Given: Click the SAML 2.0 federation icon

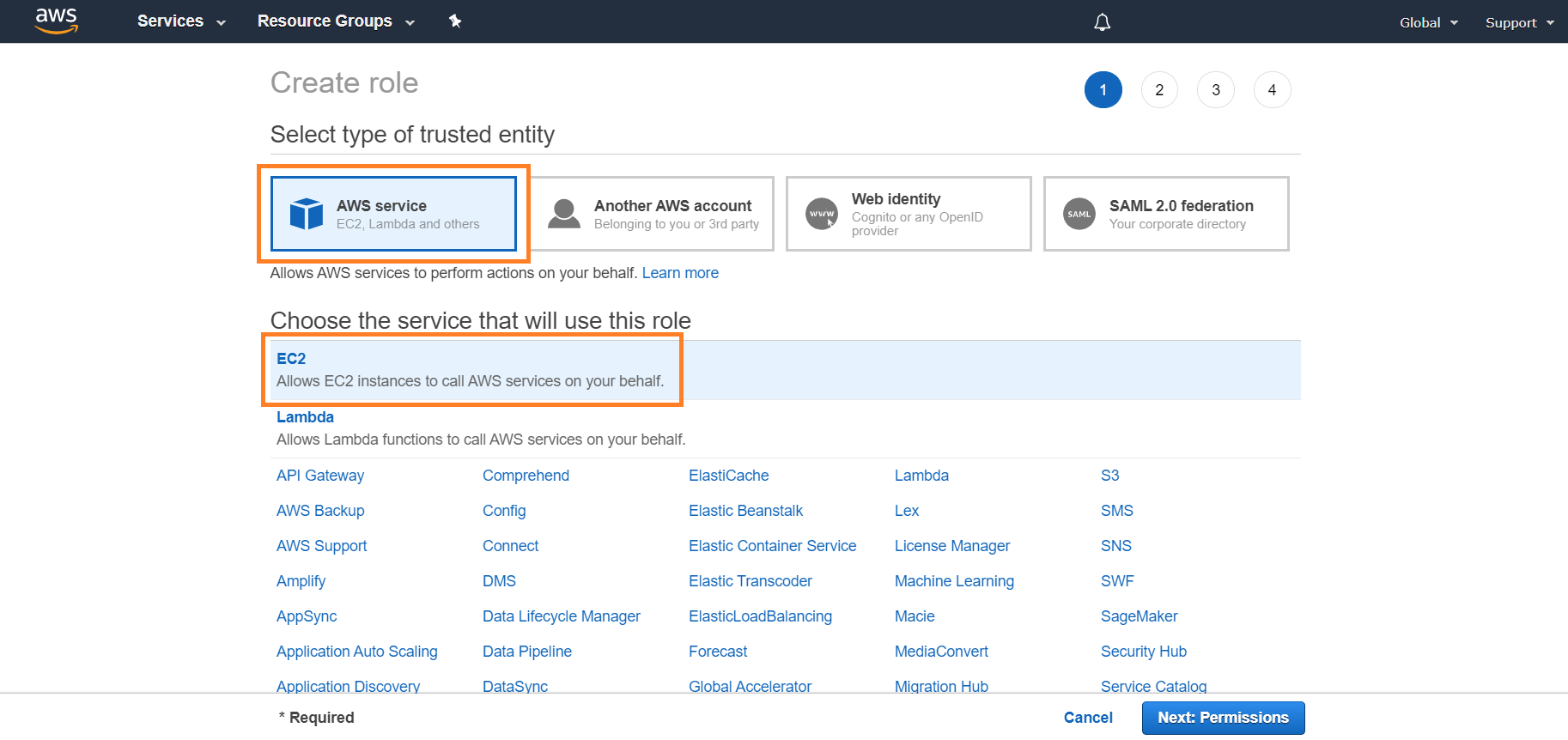Looking at the screenshot, I should (1079, 214).
